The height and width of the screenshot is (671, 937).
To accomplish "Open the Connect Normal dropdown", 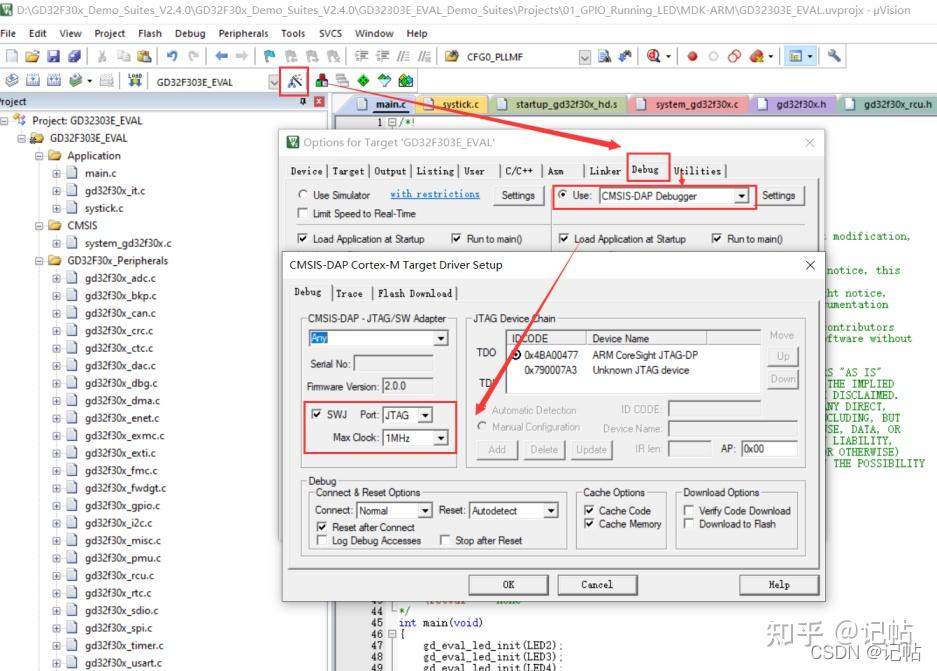I will [424, 510].
